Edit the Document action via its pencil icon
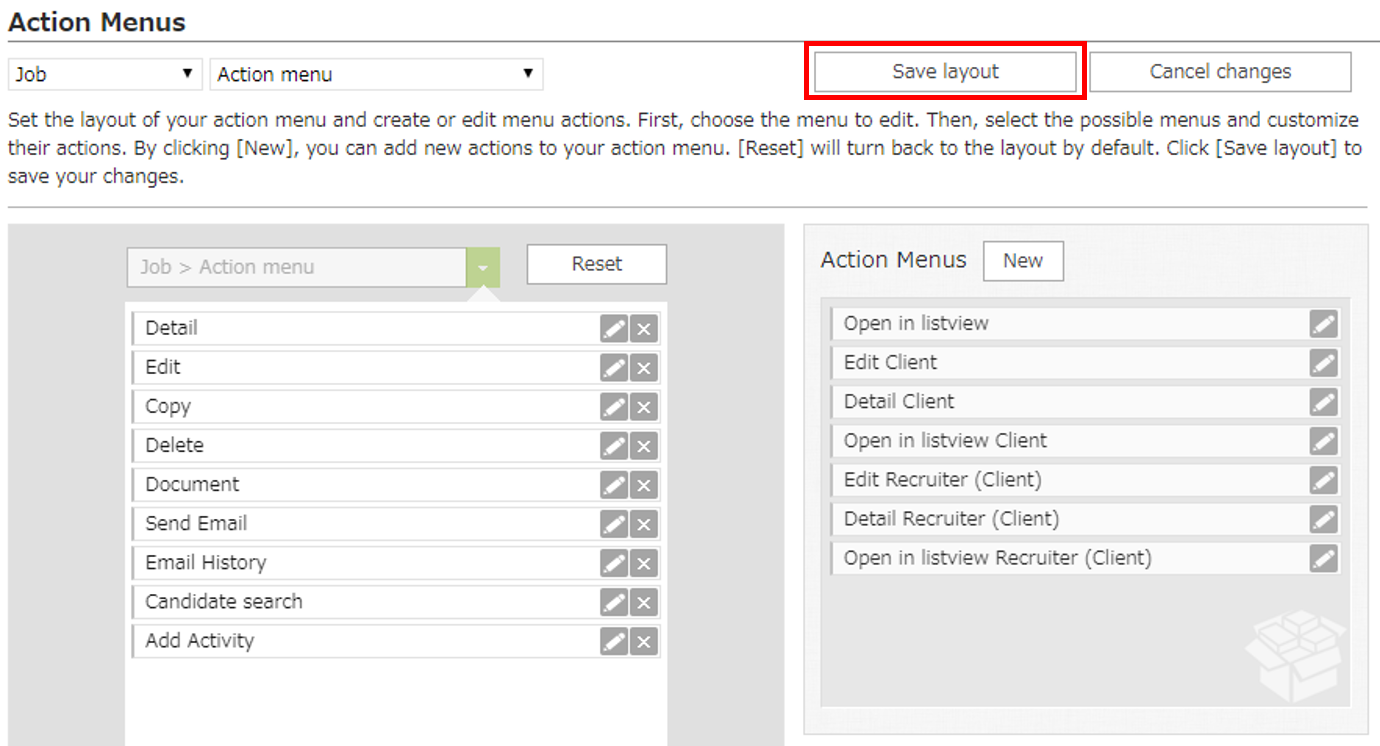The height and width of the screenshot is (746, 1380). [x=613, y=484]
